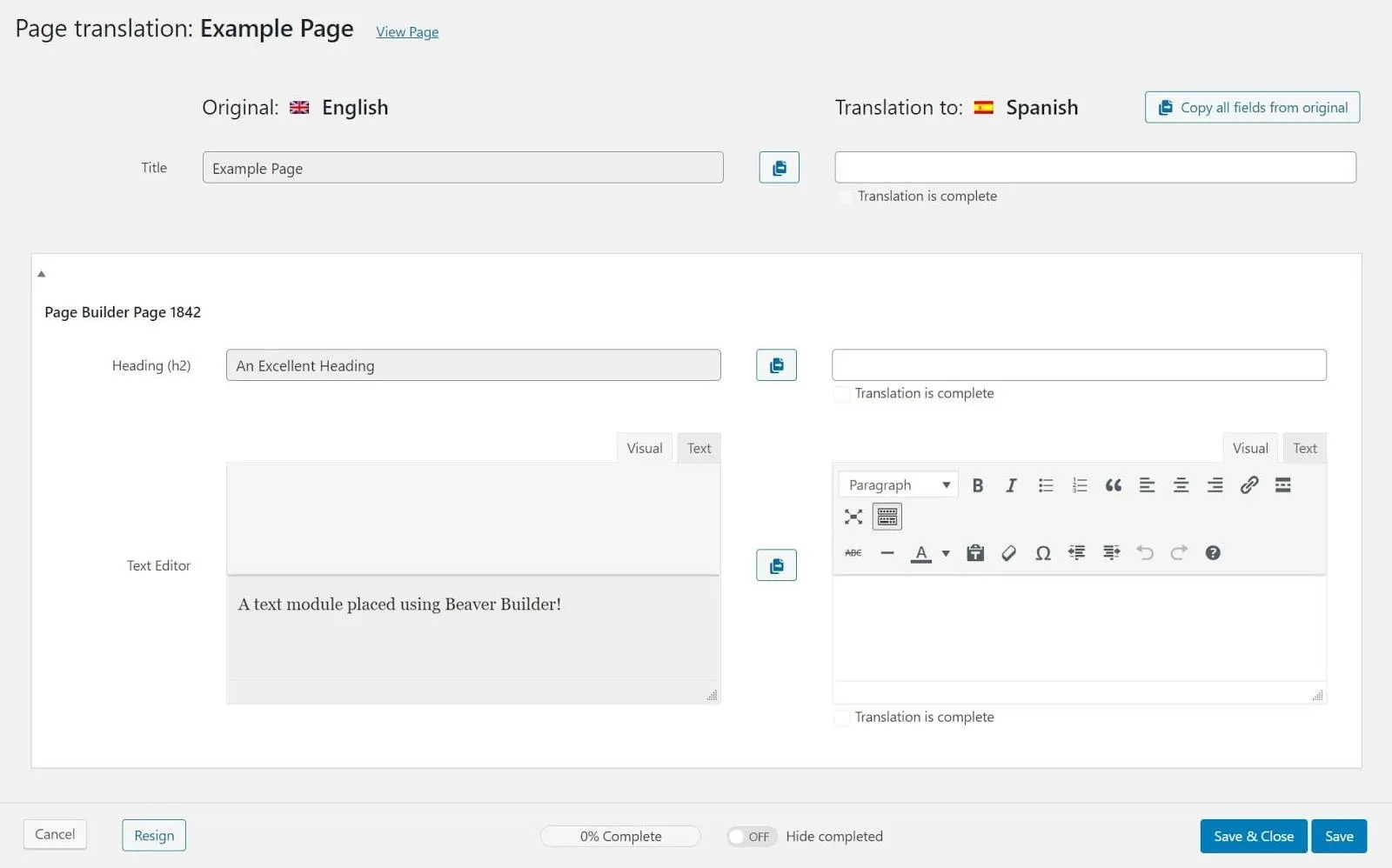Click the original Example Page title field

click(463, 168)
